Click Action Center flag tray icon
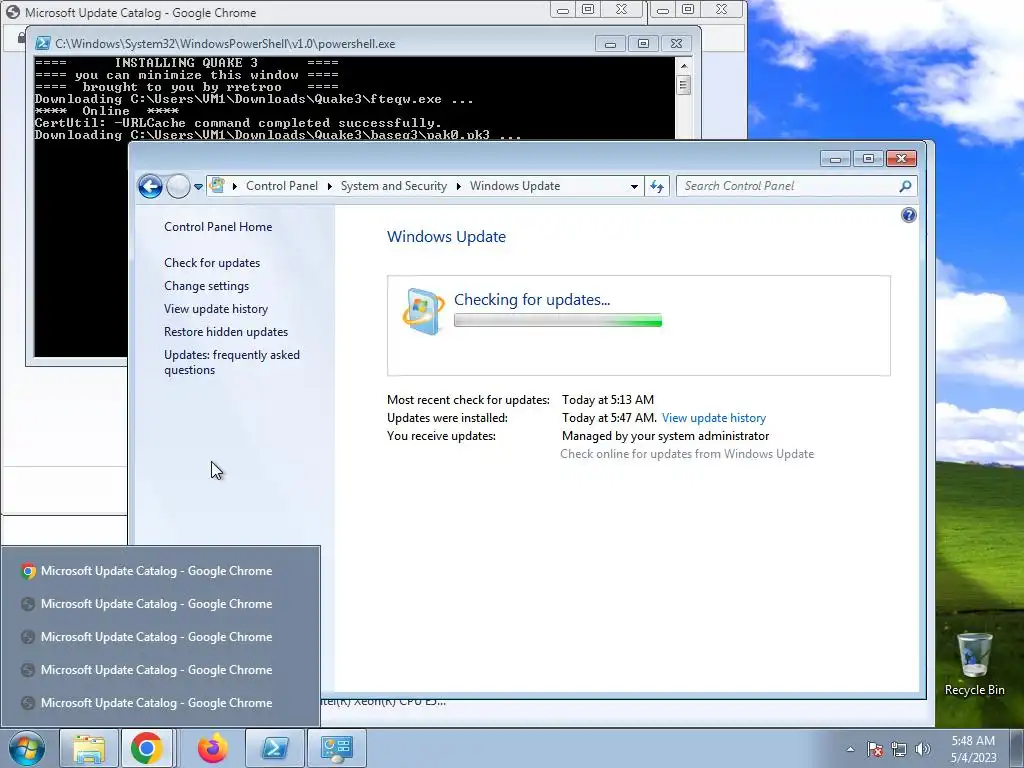Viewport: 1024px width, 768px height. pyautogui.click(x=875, y=750)
